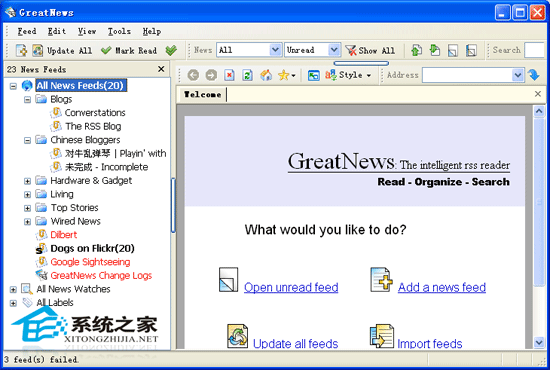Stop loading with the red X page icon
Viewport: 550px width, 370px height.
coord(229,75)
